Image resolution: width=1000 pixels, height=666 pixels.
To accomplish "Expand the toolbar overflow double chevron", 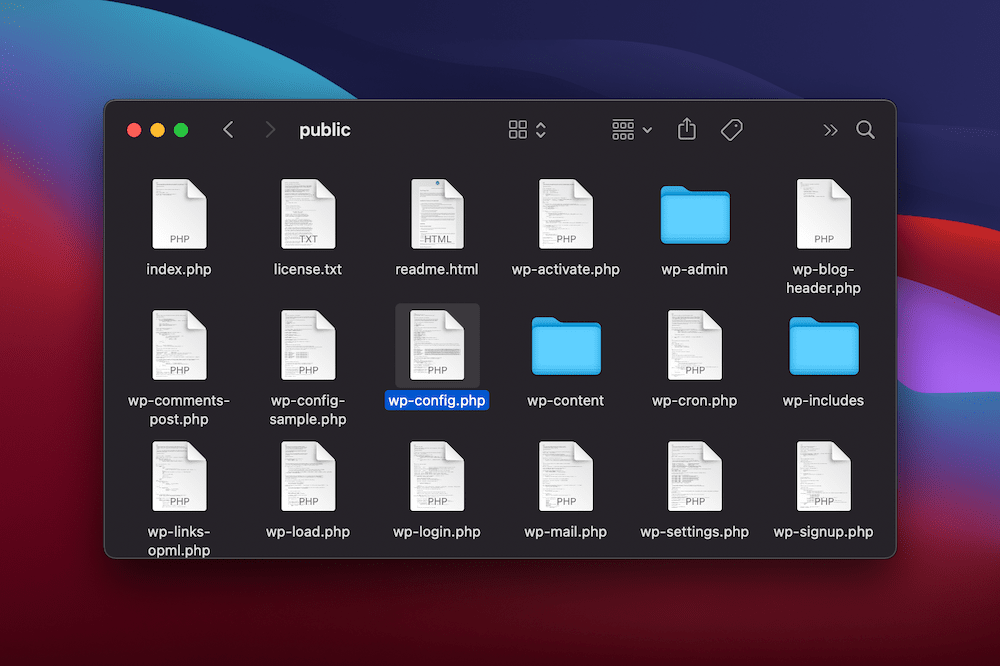I will tap(830, 131).
